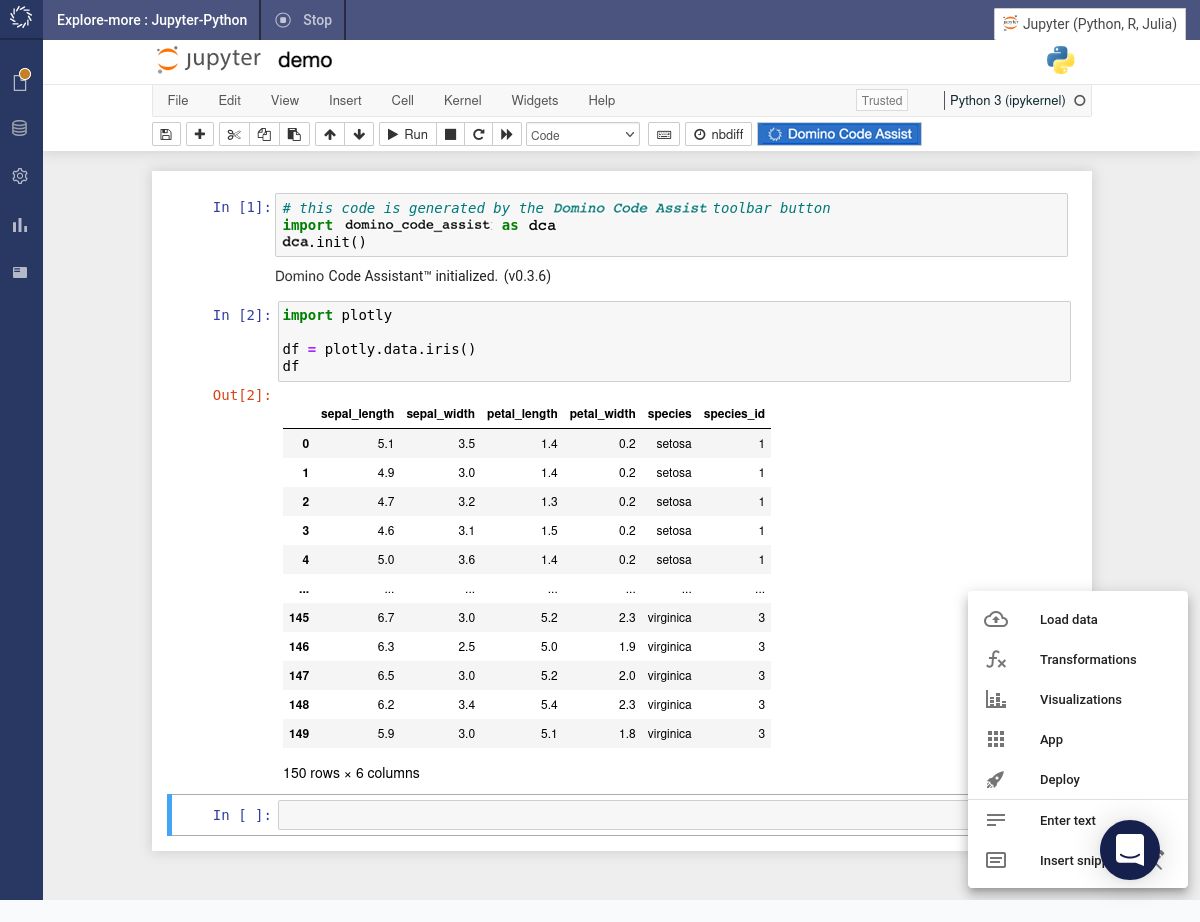Select Load data in Code Assist menu

[1078, 620]
